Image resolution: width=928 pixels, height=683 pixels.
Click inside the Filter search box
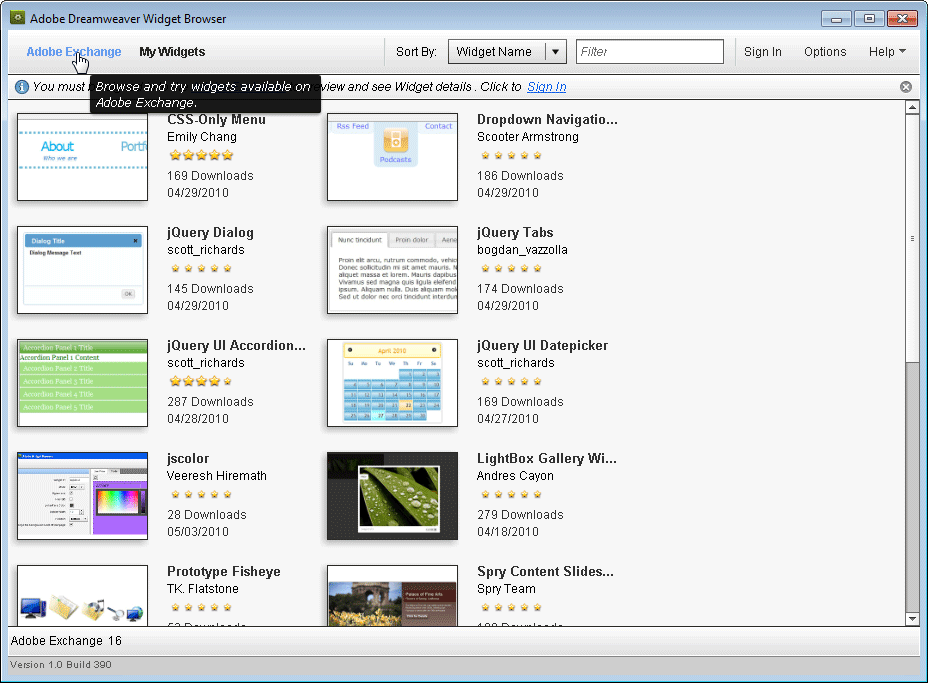[x=649, y=50]
